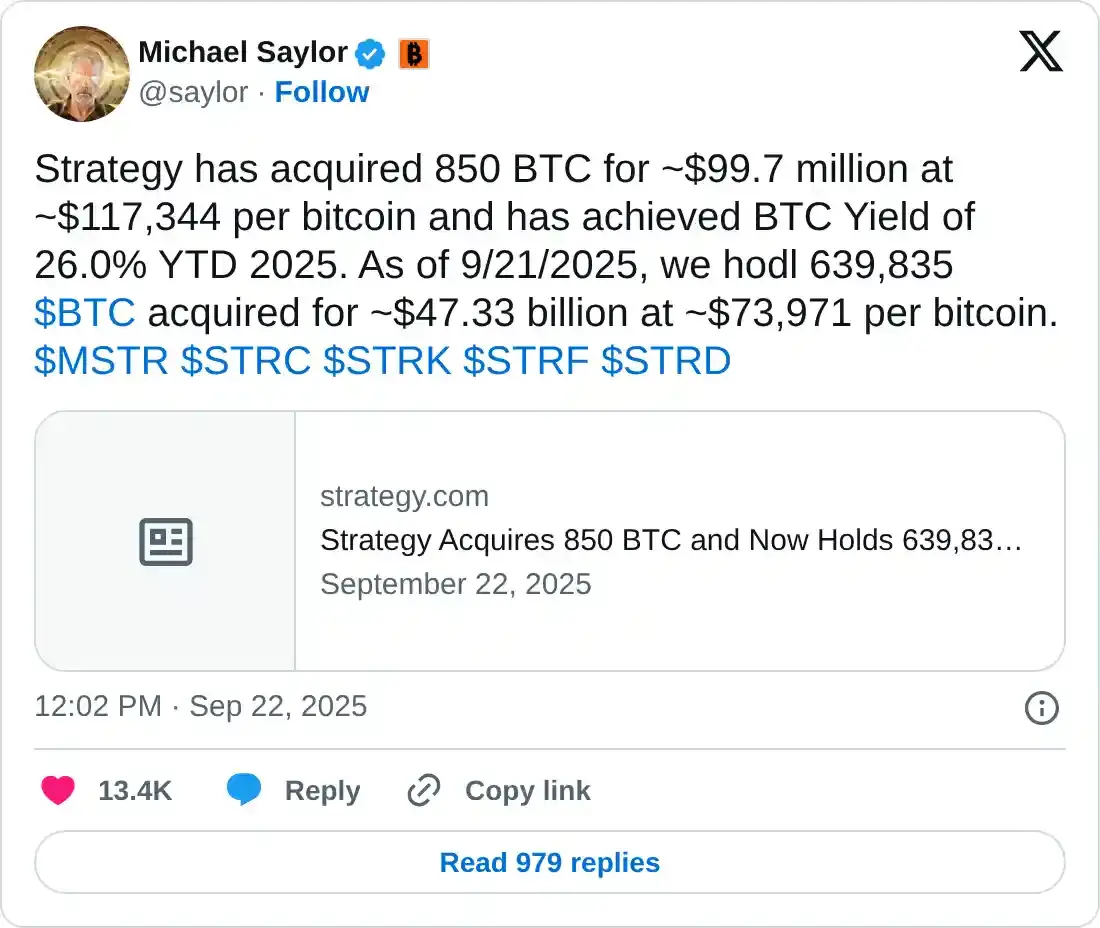Click the blue reply bubble icon

(x=244, y=791)
